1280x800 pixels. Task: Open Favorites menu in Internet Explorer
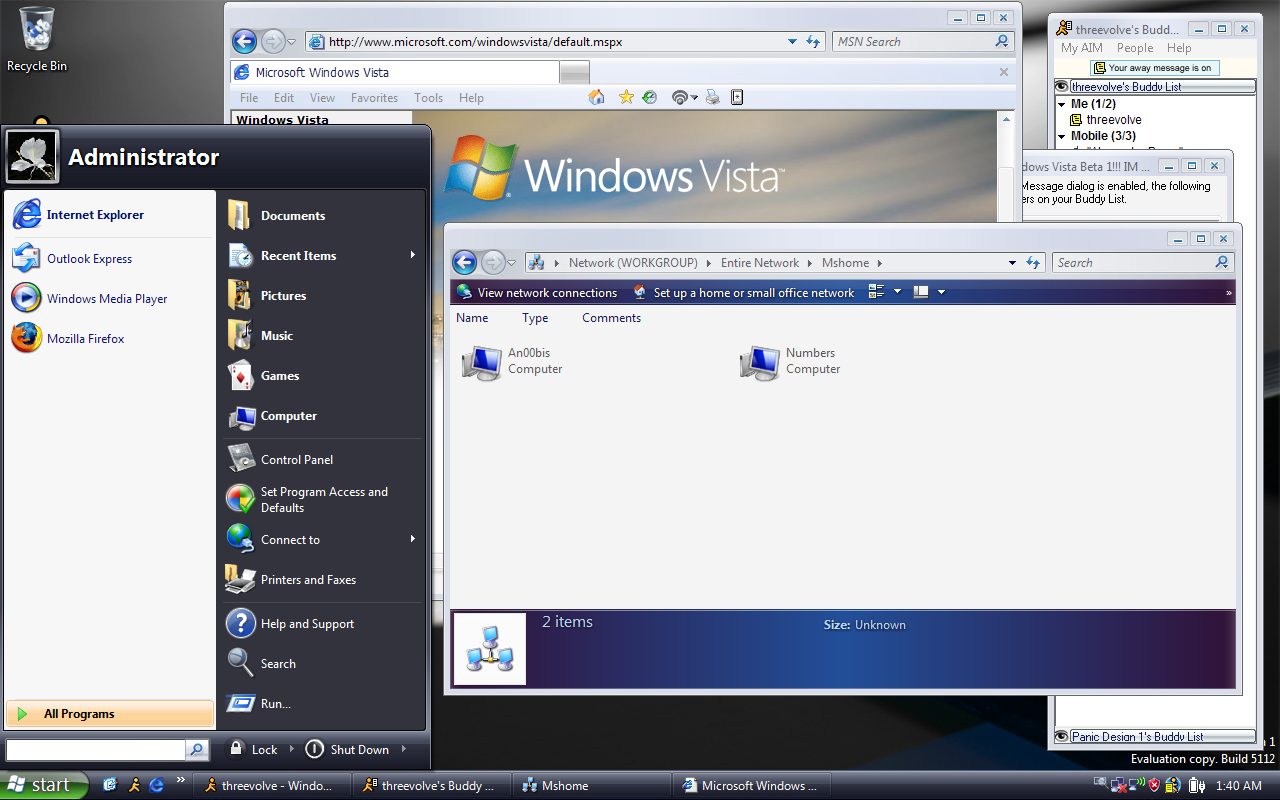[x=374, y=98]
